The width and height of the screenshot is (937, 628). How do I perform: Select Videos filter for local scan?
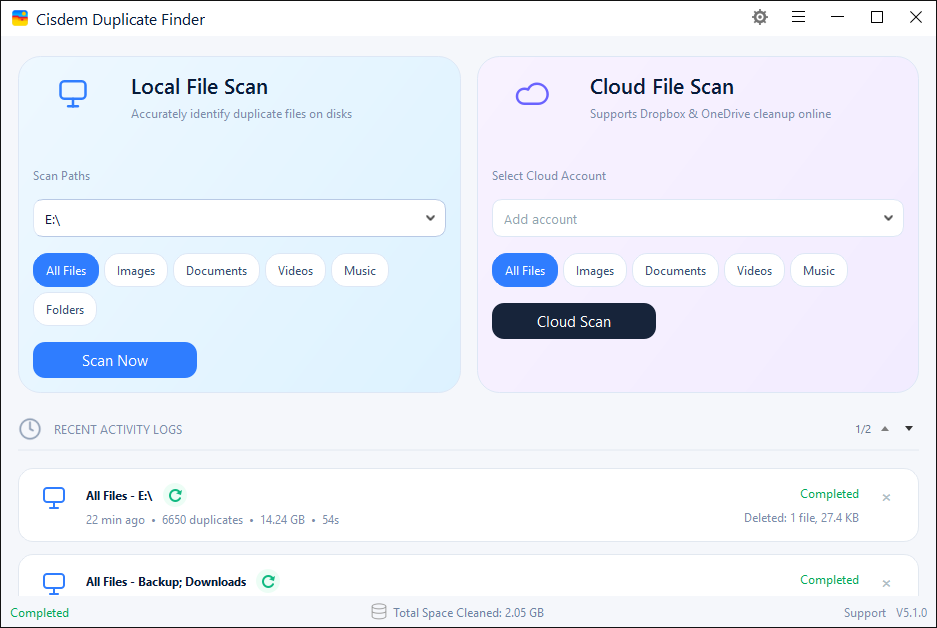pyautogui.click(x=295, y=270)
